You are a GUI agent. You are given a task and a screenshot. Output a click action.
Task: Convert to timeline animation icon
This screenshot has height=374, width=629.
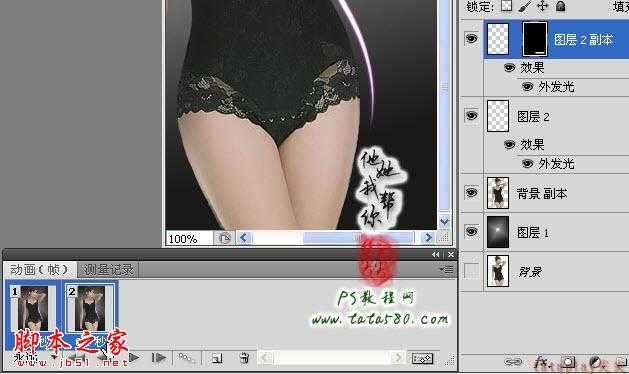422,358
